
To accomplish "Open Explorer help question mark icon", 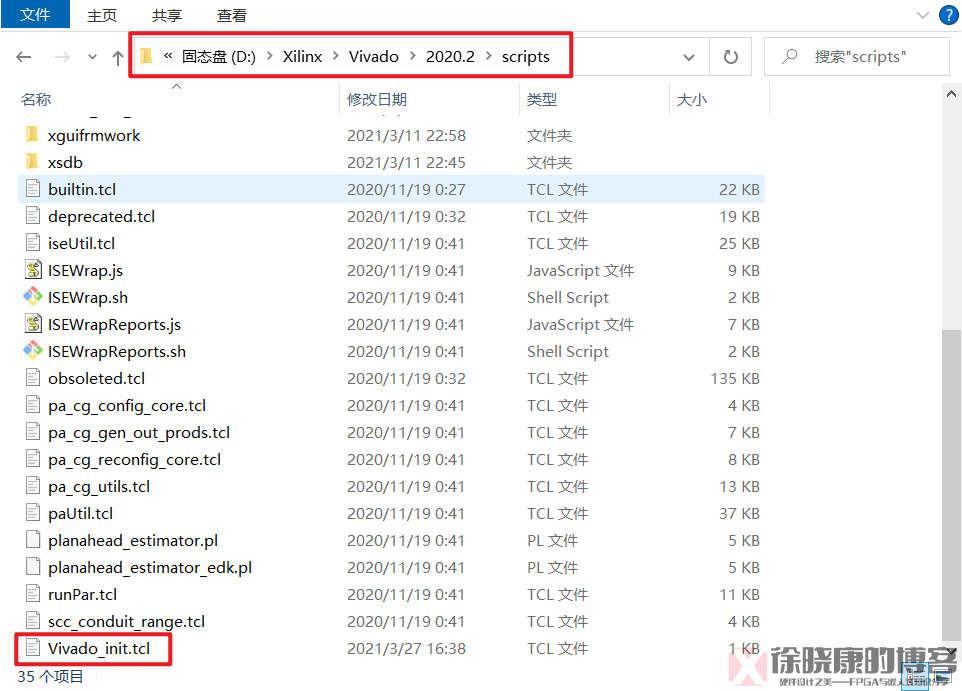I will click(x=949, y=15).
